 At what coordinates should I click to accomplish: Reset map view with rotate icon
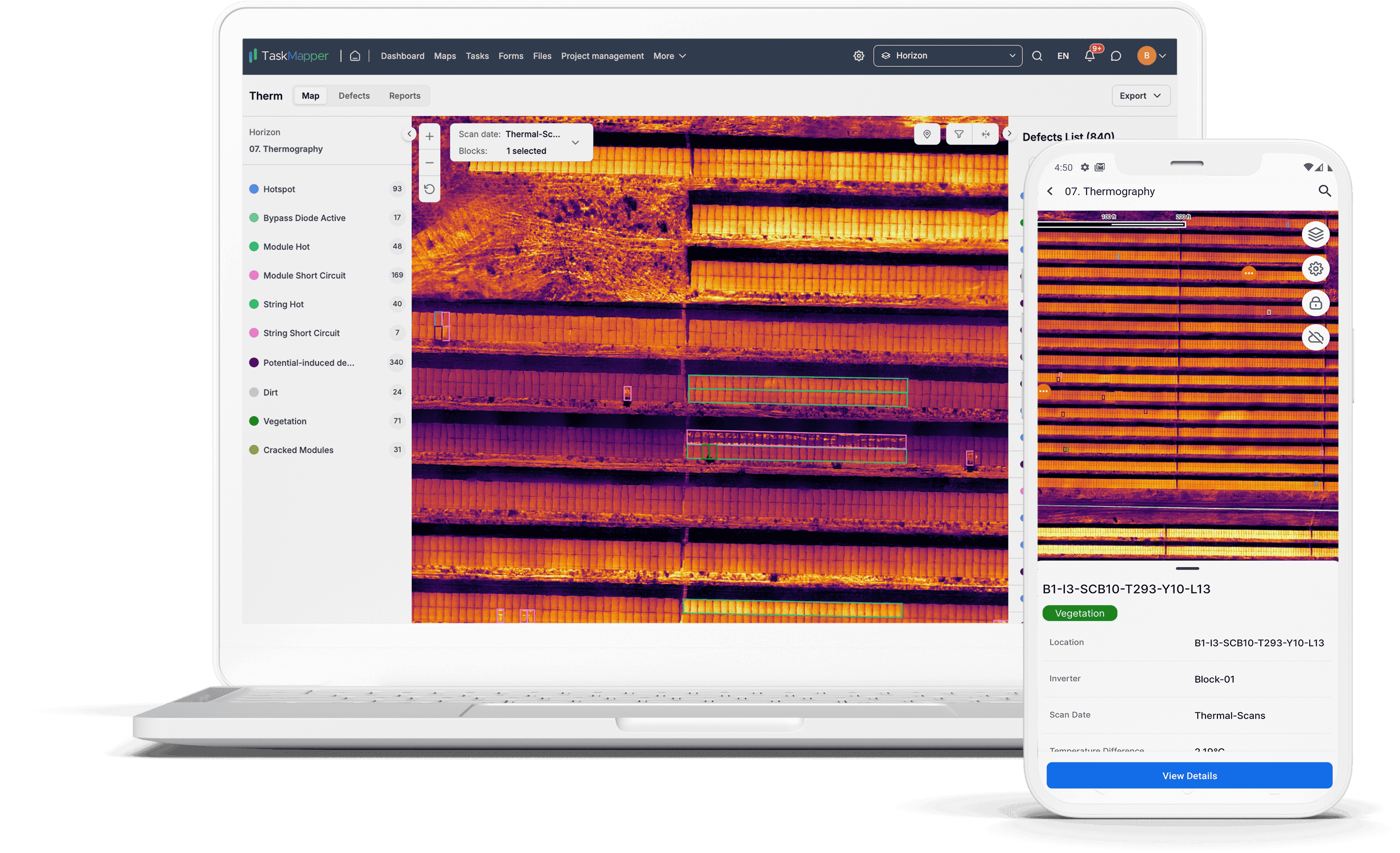(429, 189)
